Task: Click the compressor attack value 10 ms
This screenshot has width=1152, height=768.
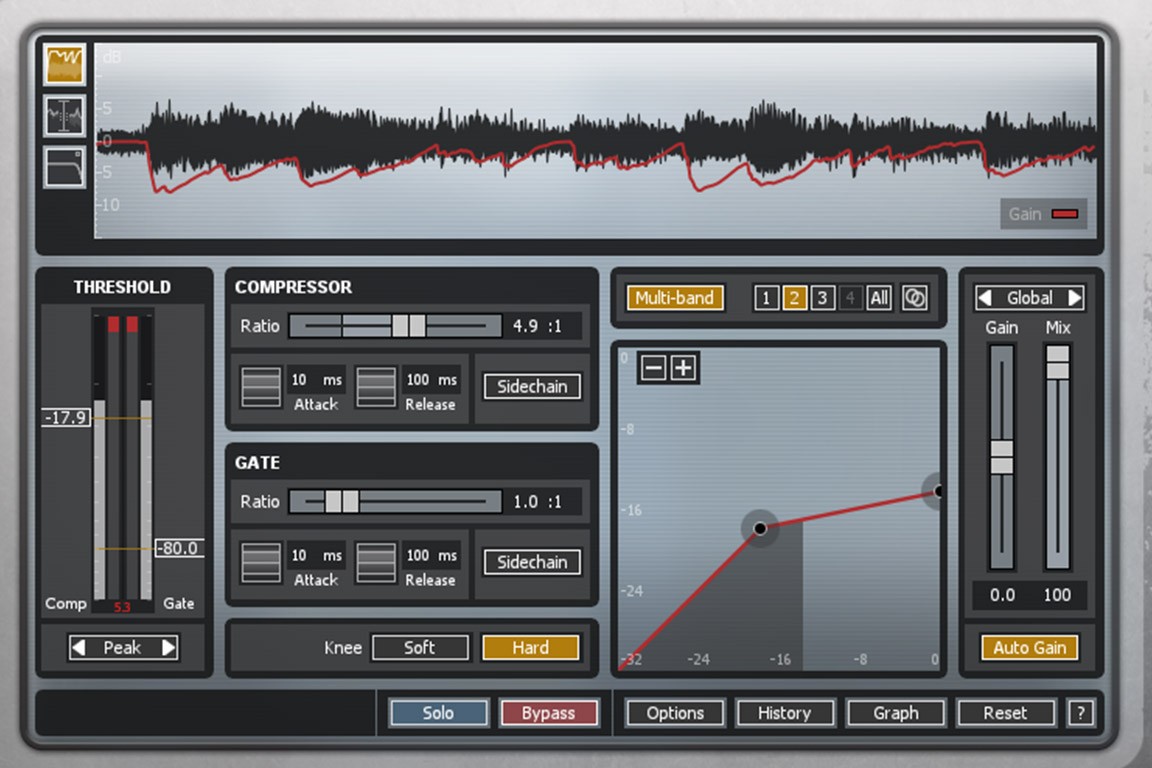Action: click(x=316, y=380)
